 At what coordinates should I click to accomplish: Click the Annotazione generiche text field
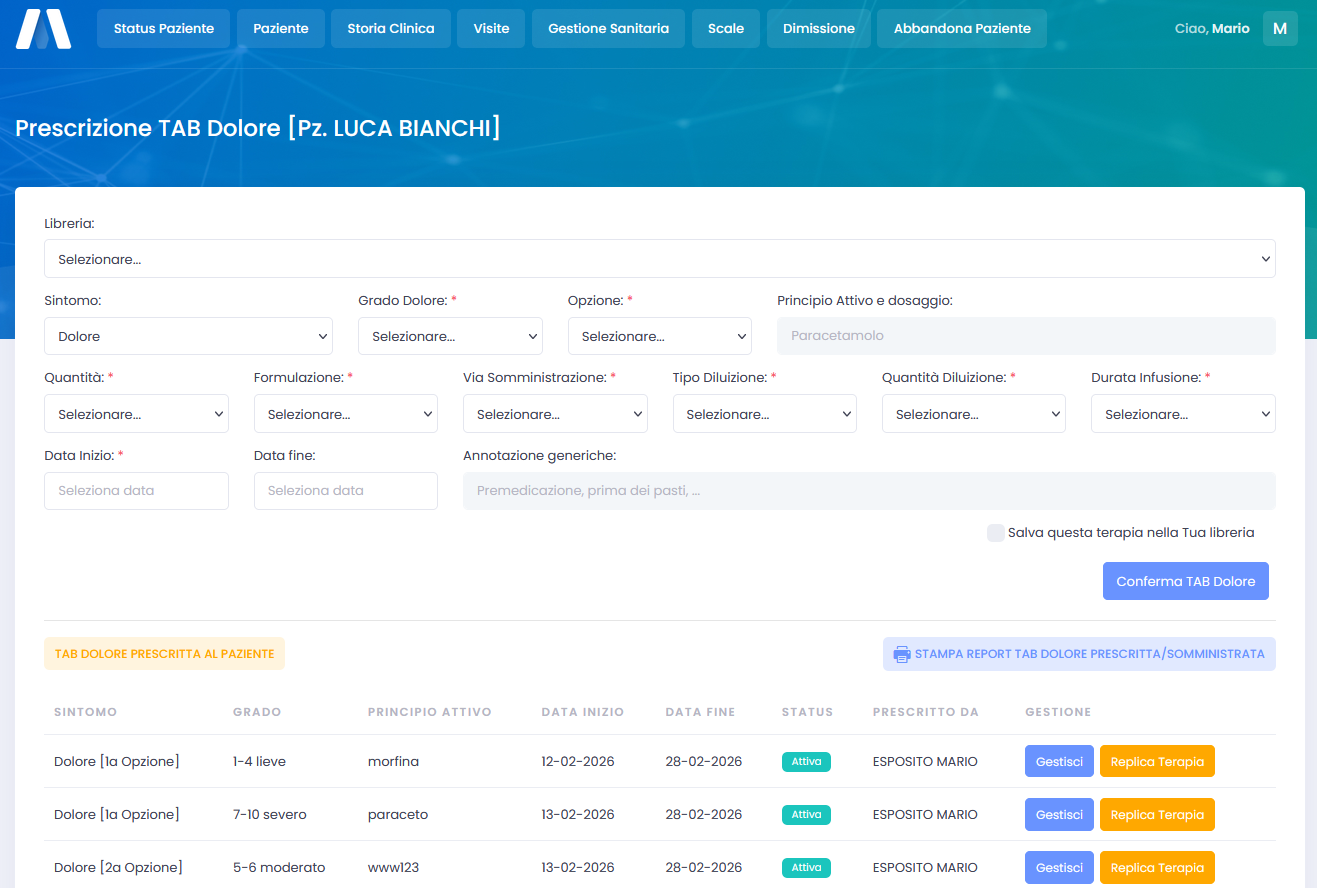click(x=869, y=491)
